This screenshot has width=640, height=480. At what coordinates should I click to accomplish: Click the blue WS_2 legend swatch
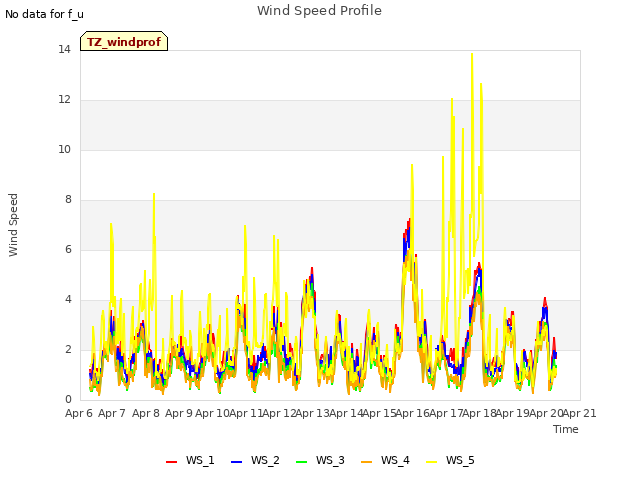[237, 462]
